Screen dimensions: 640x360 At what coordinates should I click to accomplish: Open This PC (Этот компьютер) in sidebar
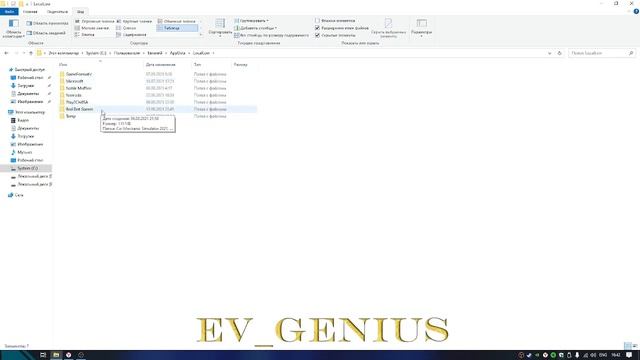30,112
